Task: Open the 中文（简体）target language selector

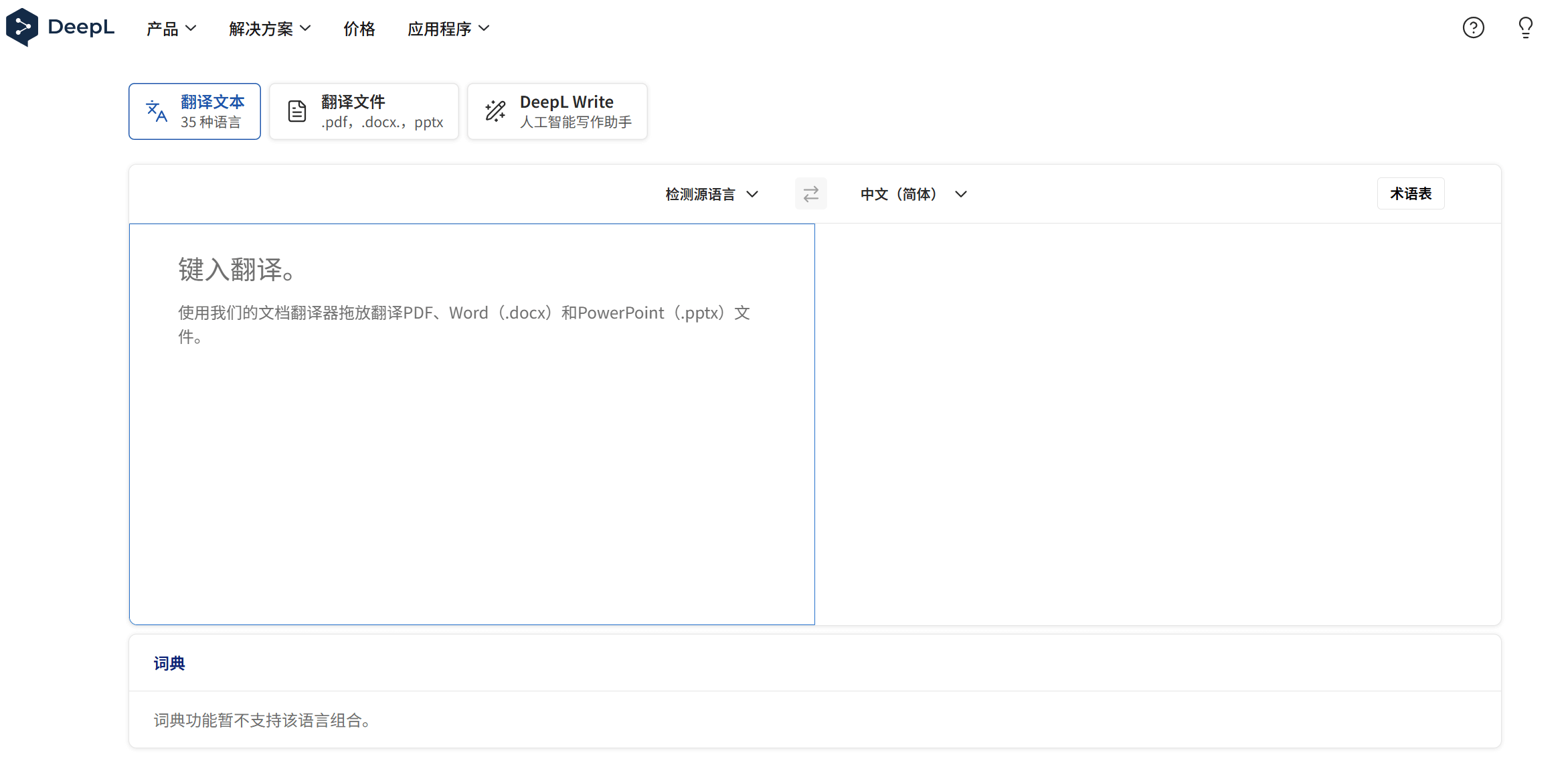Action: coord(913,194)
